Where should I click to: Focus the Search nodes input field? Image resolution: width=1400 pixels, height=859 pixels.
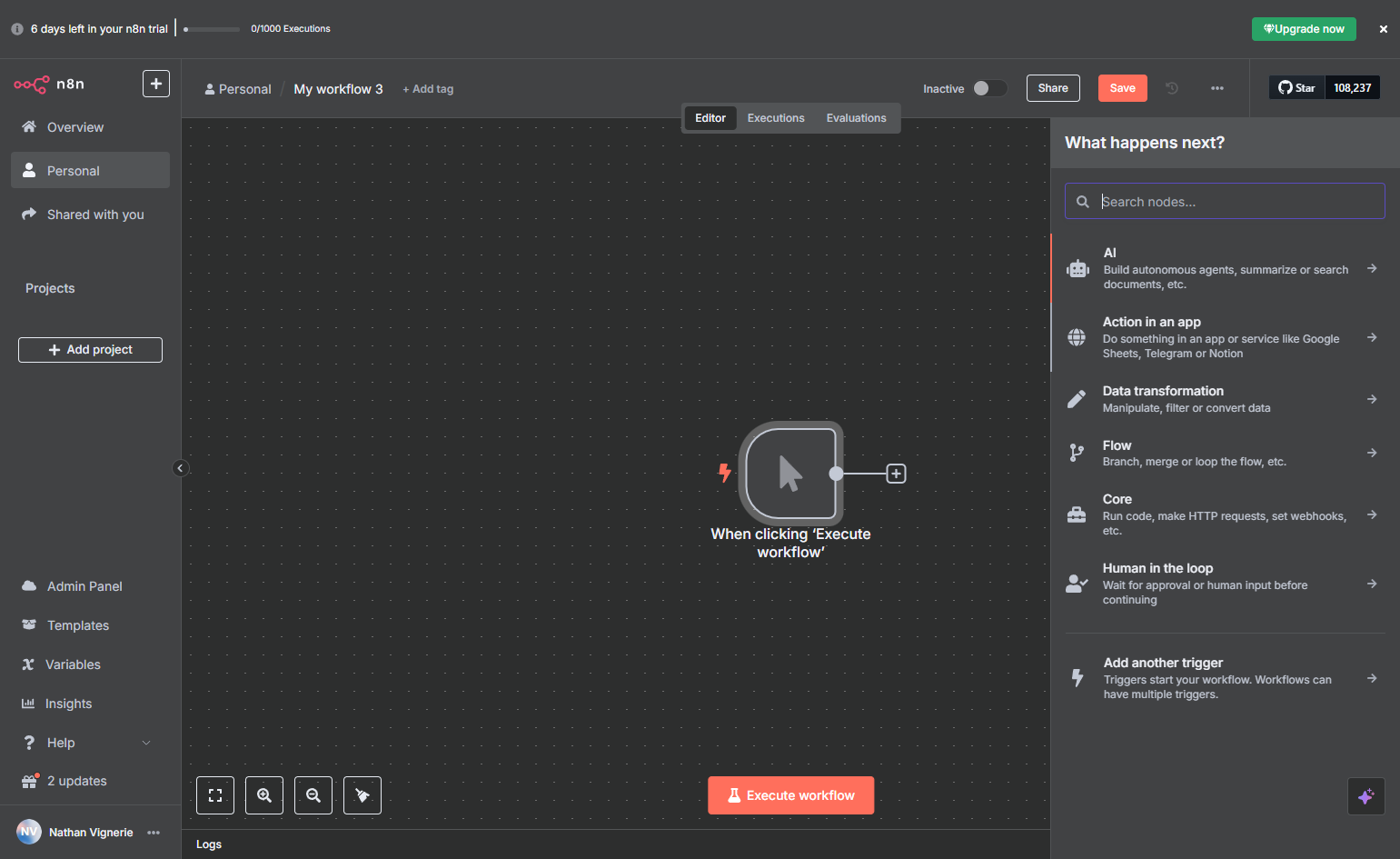(1225, 201)
